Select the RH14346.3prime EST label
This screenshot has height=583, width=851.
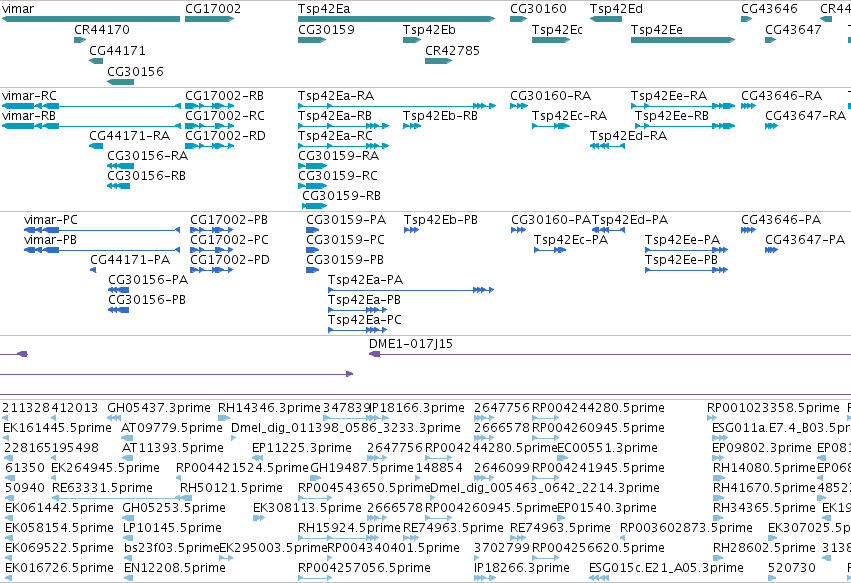(269, 408)
